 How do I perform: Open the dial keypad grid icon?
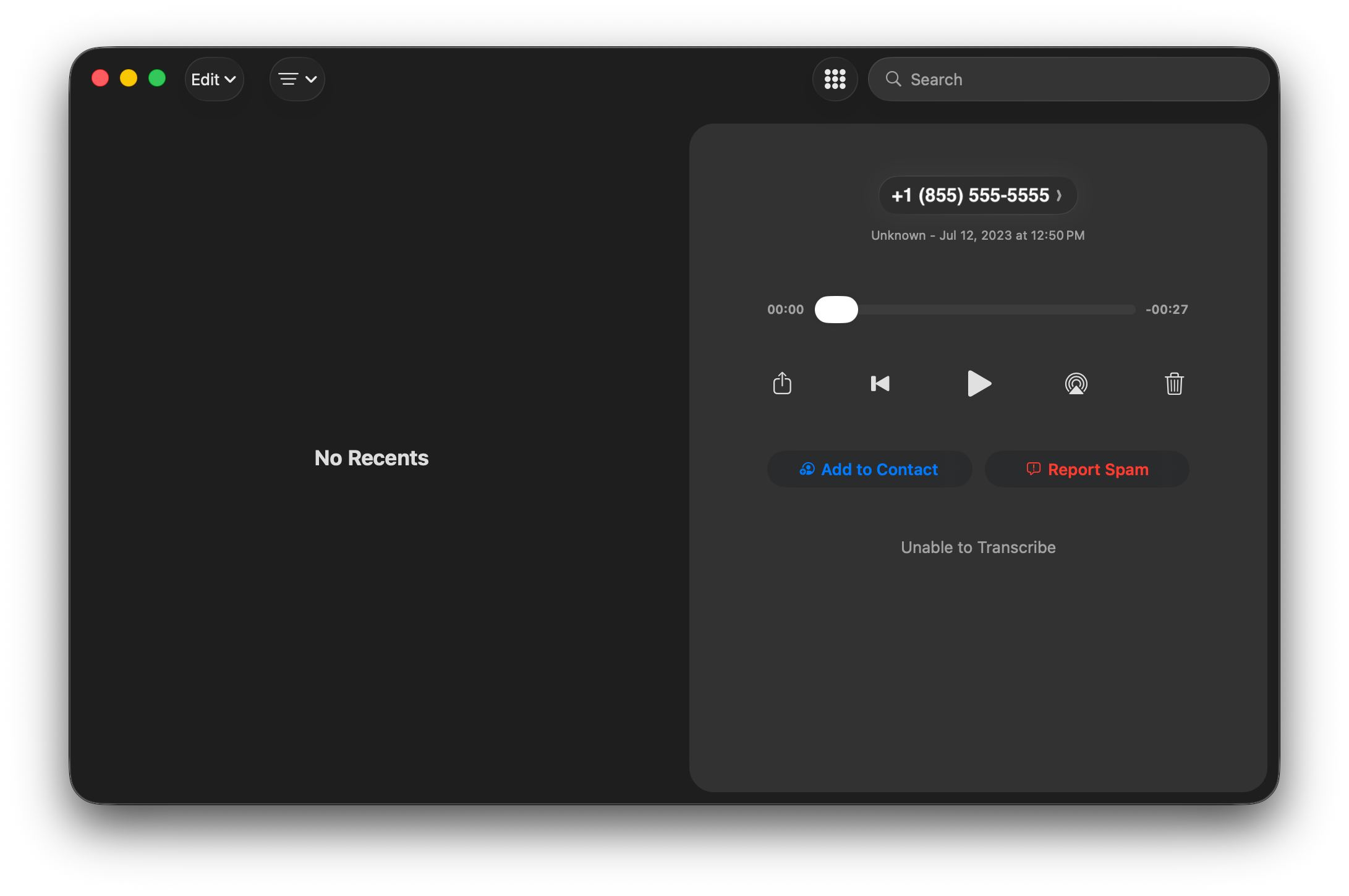835,79
